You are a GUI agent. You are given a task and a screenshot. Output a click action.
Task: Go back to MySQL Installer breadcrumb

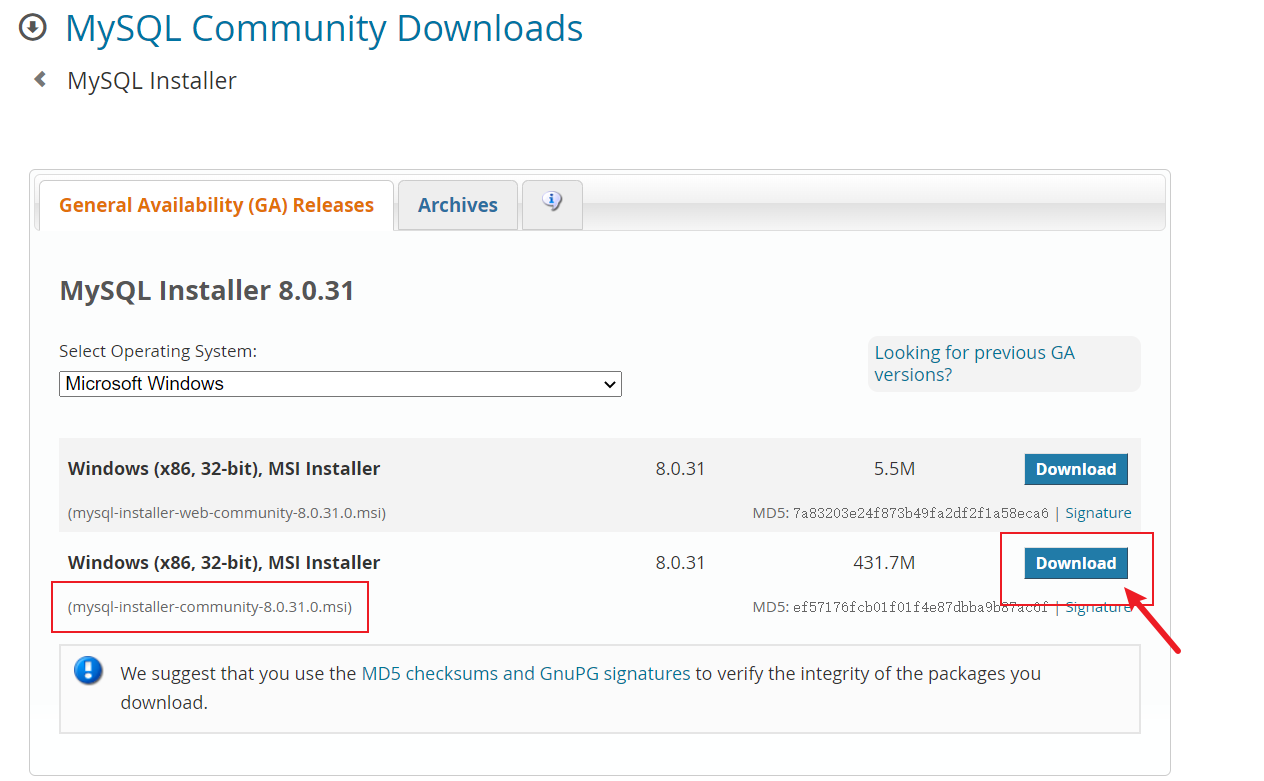(x=152, y=81)
